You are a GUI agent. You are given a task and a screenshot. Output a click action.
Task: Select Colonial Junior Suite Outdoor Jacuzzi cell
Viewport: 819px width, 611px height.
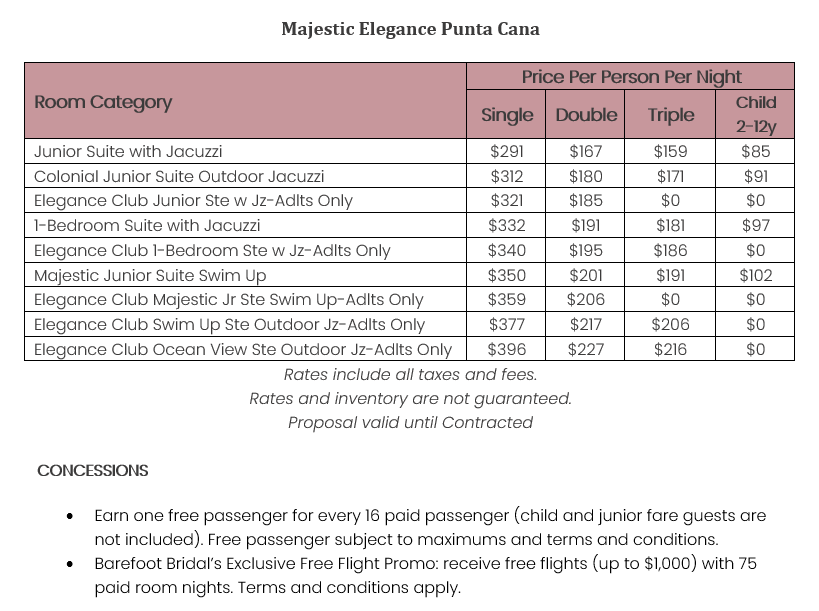[179, 176]
